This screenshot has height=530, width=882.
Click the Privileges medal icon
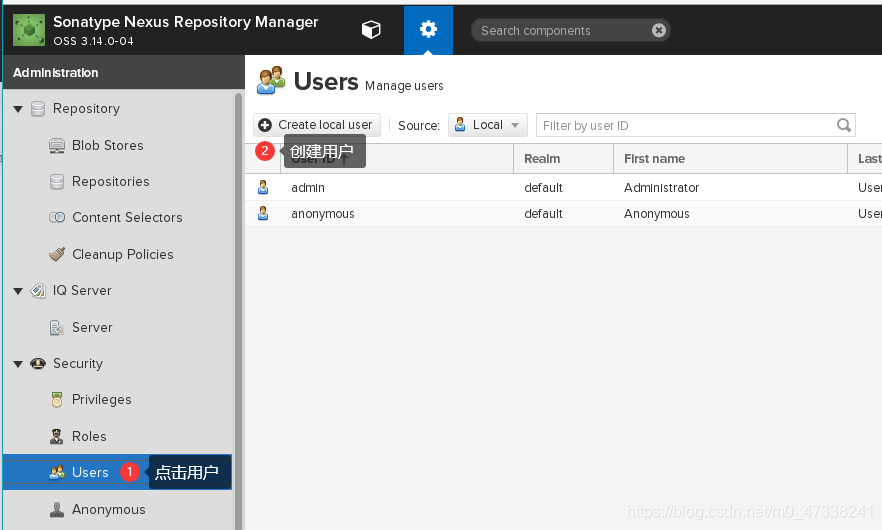[x=57, y=399]
